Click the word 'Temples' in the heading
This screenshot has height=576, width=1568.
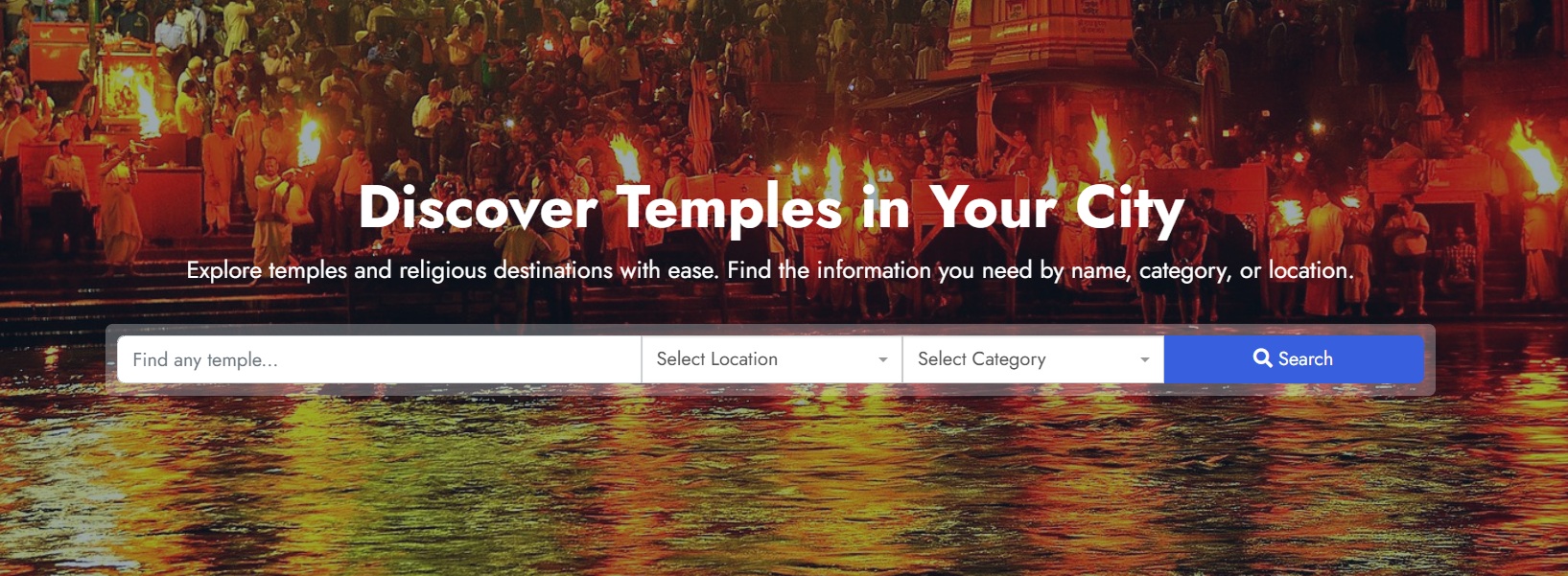(730, 208)
